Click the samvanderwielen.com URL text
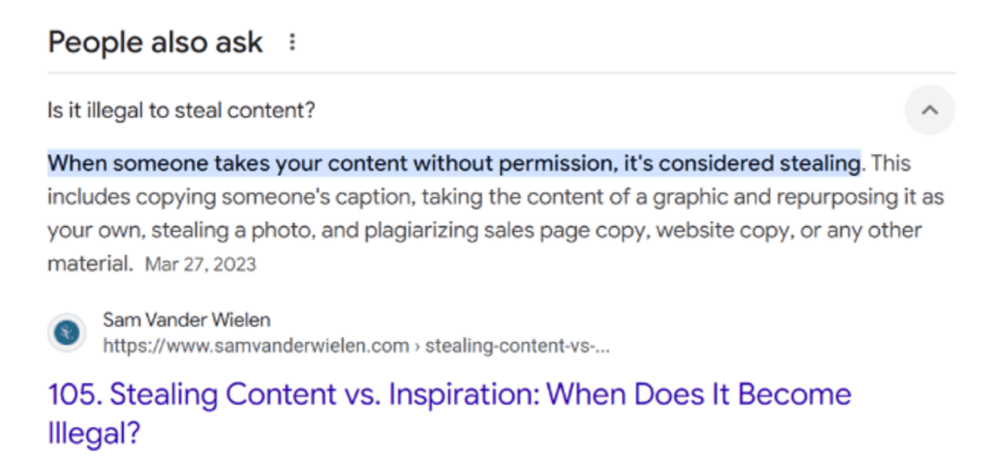Image resolution: width=990 pixels, height=465 pixels. point(256,346)
